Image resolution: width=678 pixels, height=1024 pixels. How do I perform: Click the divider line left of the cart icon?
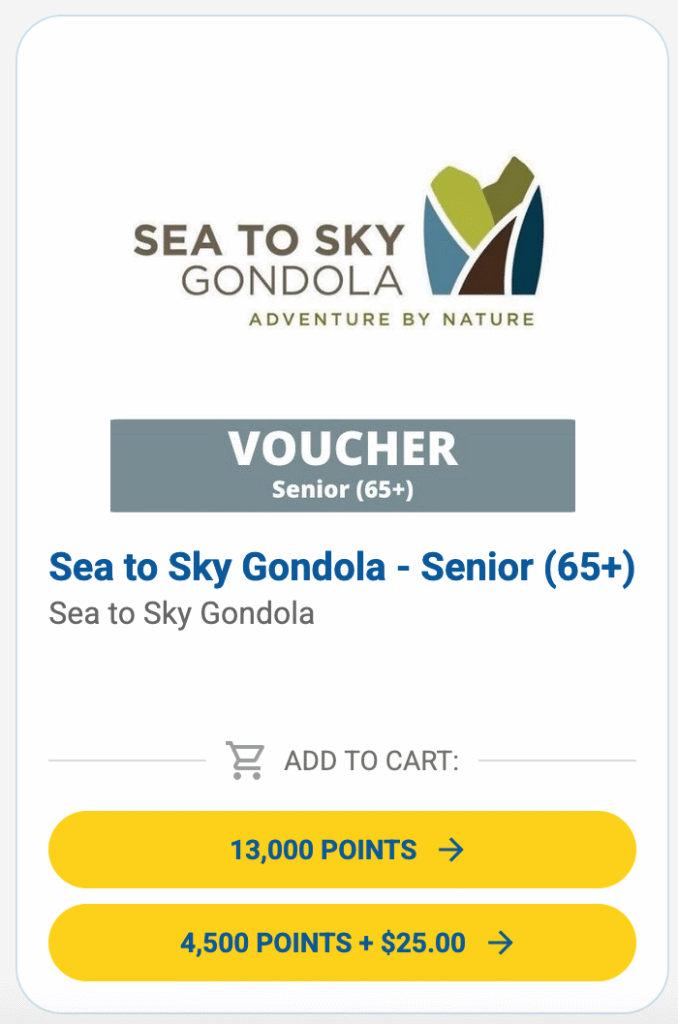(x=127, y=761)
